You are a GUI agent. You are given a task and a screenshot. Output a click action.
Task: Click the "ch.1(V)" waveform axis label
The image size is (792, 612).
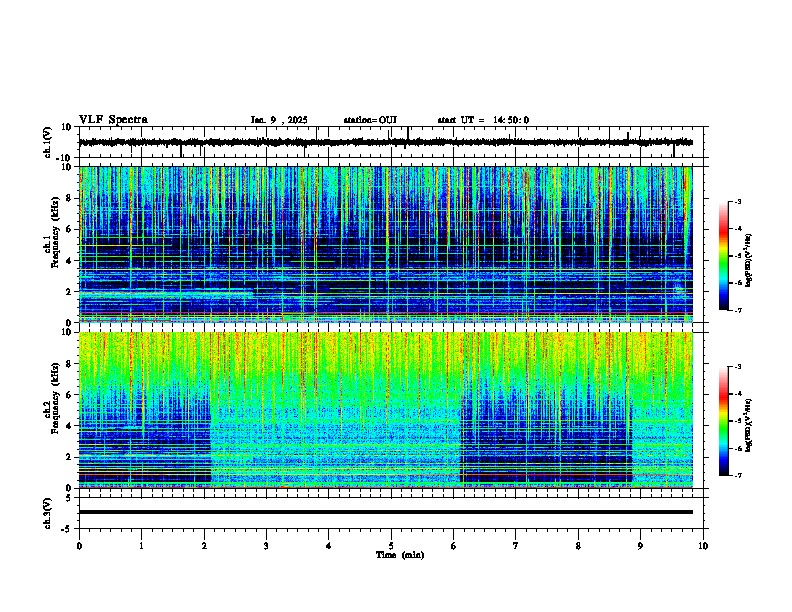coord(47,142)
